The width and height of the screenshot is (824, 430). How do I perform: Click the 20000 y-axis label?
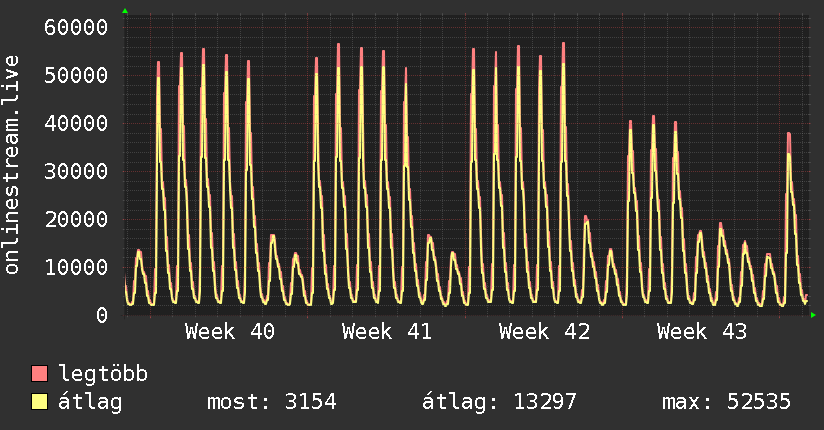pos(76,219)
